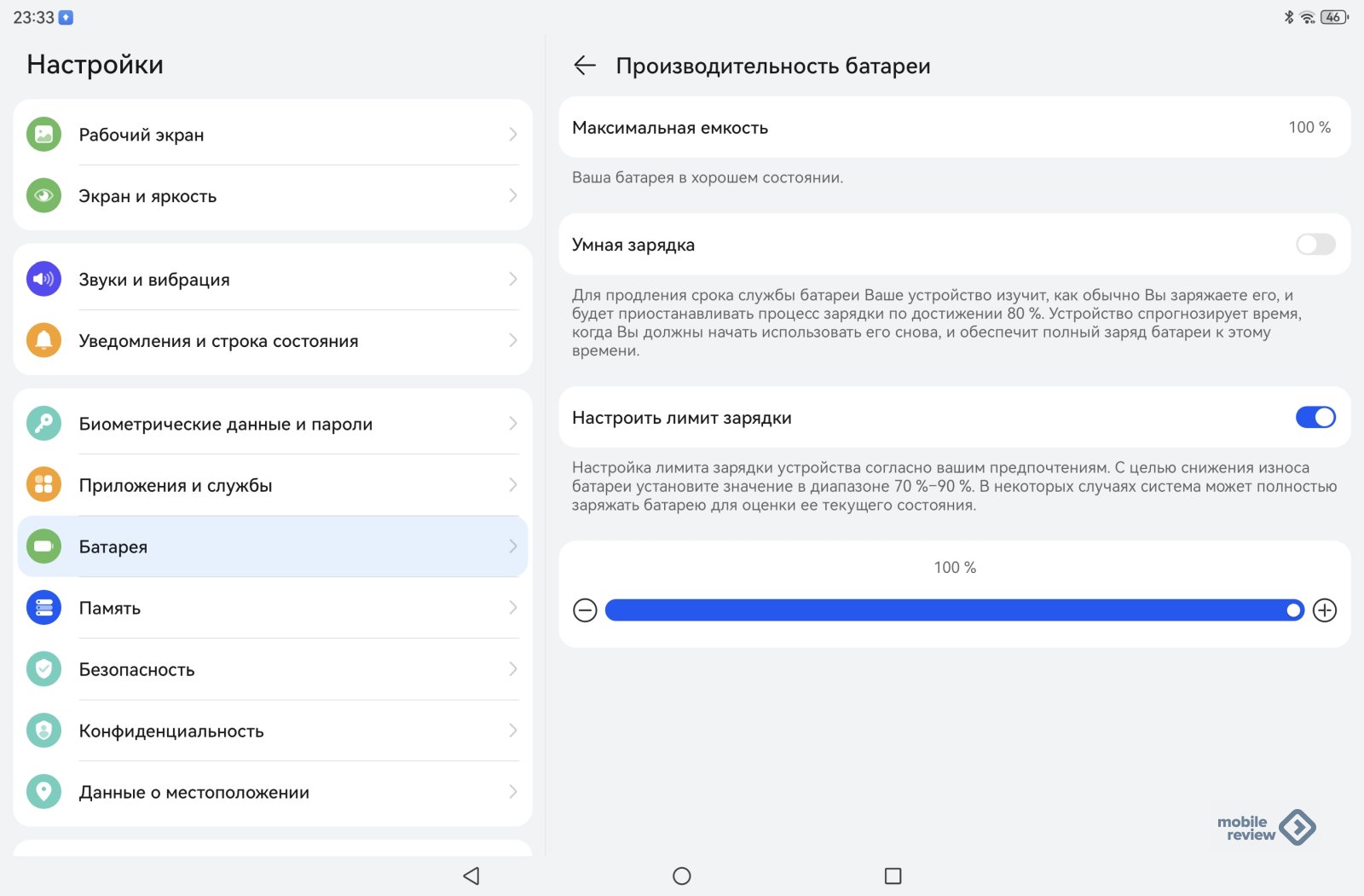Viewport: 1364px width, 896px height.
Task: Increase charge limit with plus button
Action: [x=1324, y=610]
